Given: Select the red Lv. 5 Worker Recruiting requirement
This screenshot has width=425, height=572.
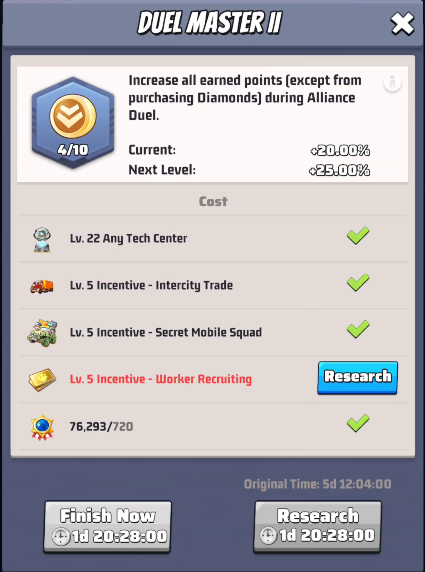Looking at the screenshot, I should (x=161, y=379).
